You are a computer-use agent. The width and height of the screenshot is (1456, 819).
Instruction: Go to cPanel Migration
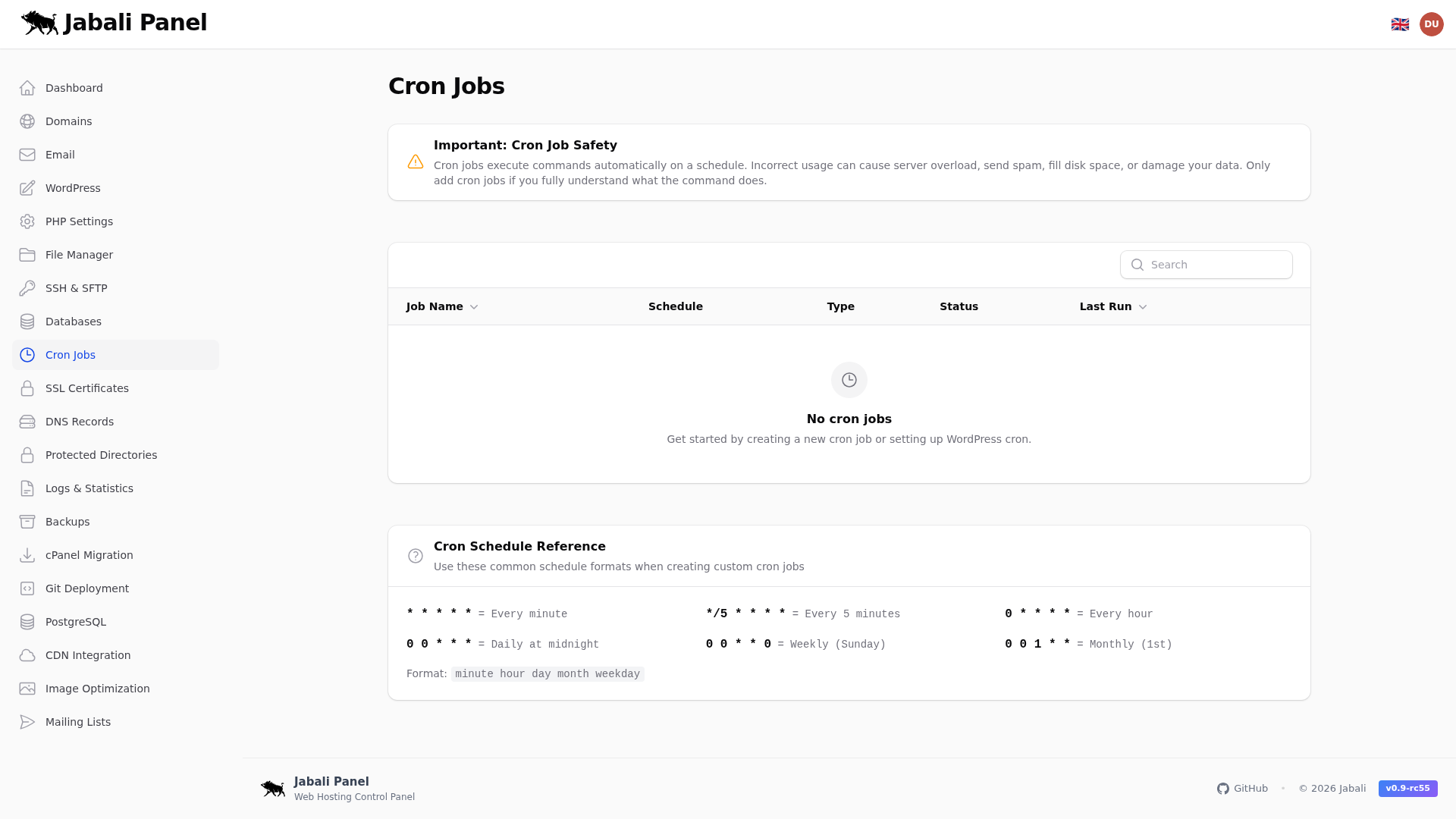[x=89, y=555]
